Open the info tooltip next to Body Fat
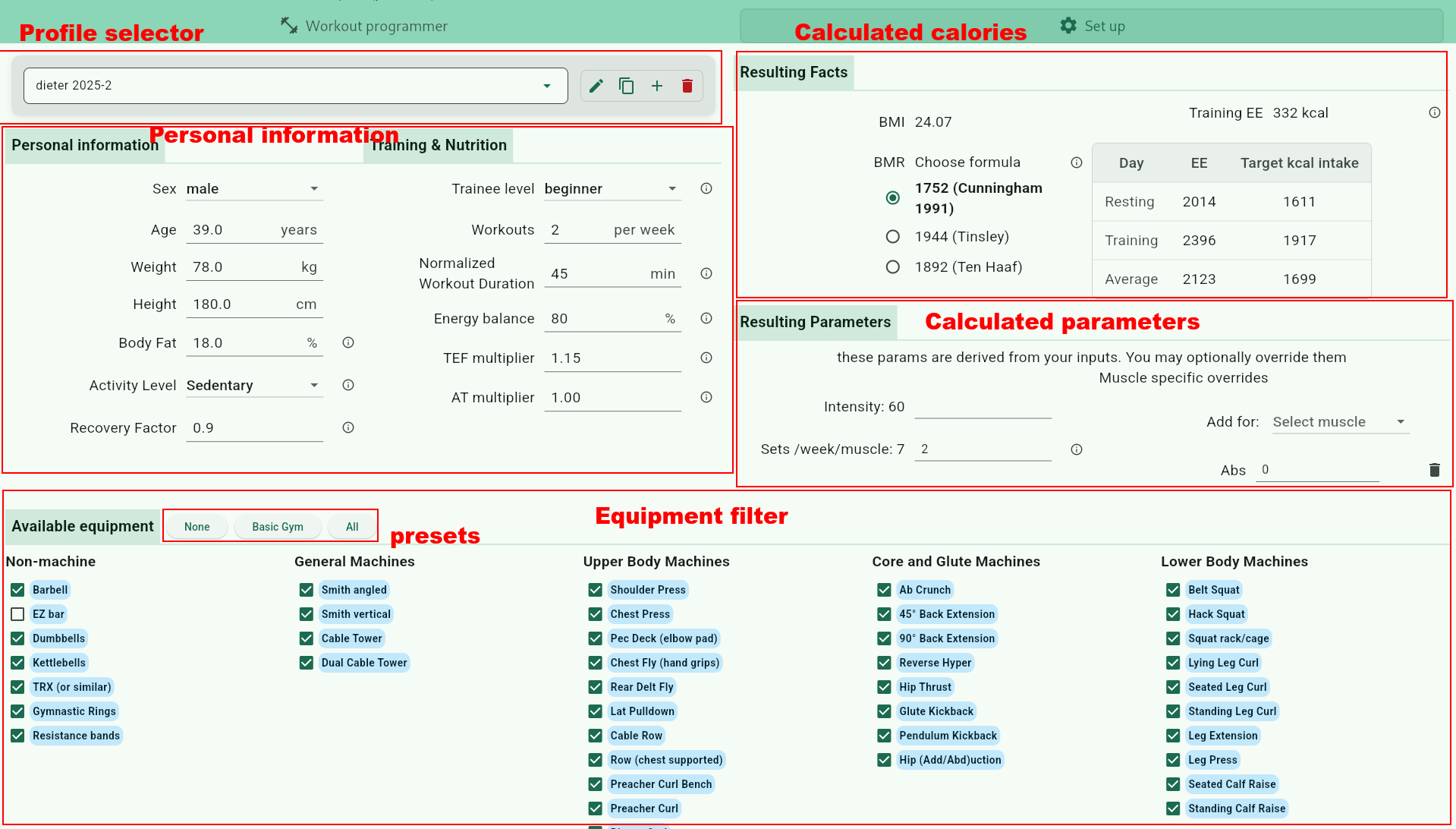 pyautogui.click(x=348, y=342)
